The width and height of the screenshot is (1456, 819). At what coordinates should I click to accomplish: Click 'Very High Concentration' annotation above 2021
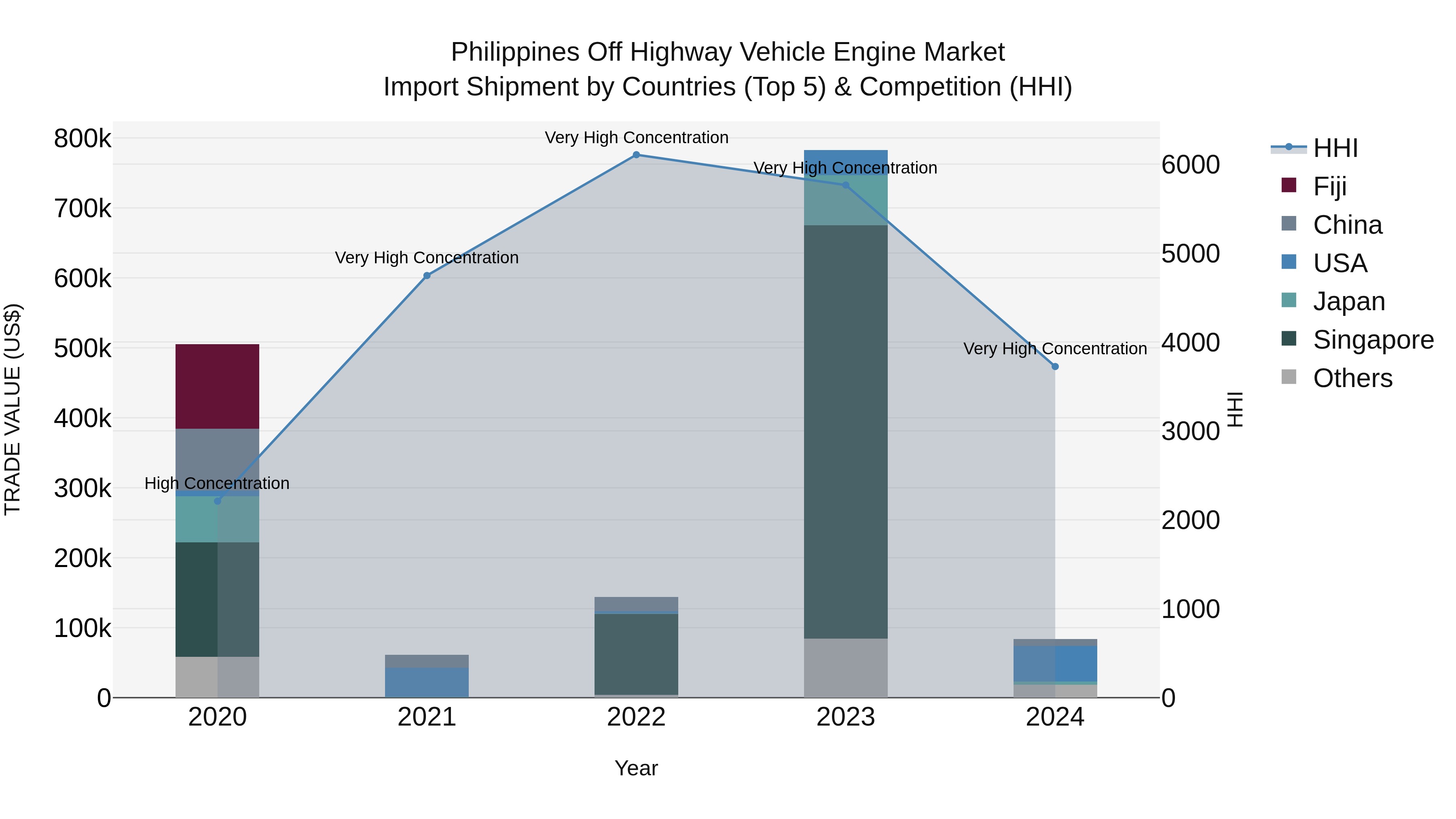pos(427,258)
